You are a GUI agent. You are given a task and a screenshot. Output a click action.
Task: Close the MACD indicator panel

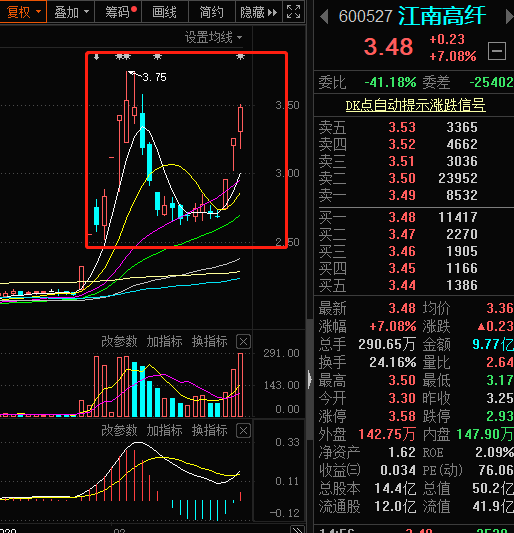click(243, 431)
